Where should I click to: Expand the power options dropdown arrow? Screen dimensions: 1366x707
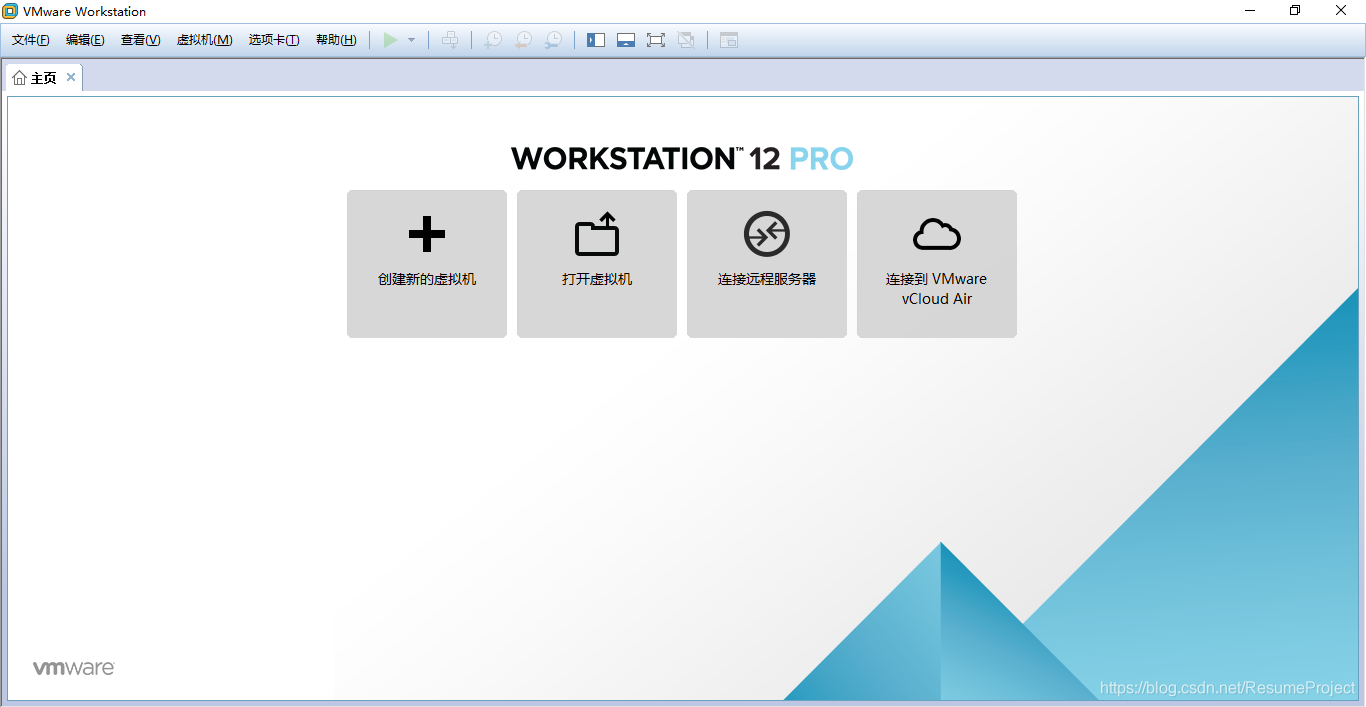(411, 40)
